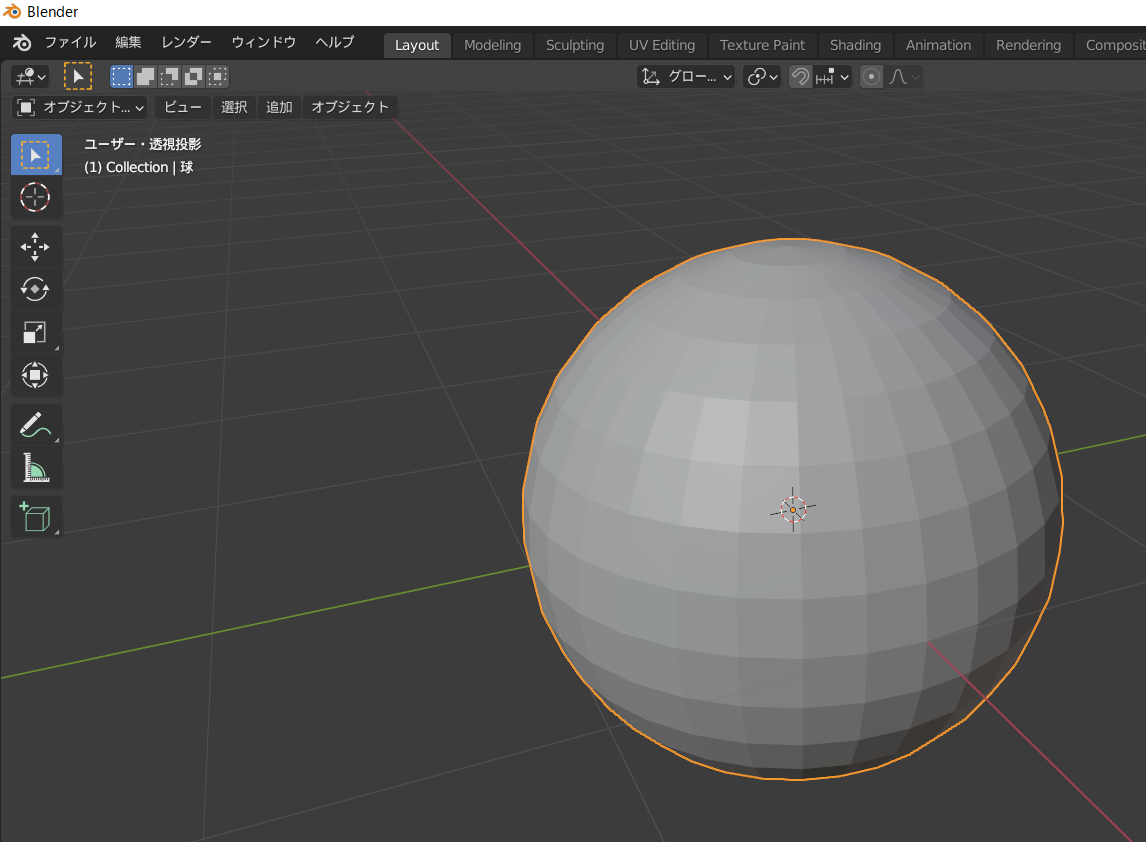Open the オブジェクト... mode dropdown

point(80,107)
